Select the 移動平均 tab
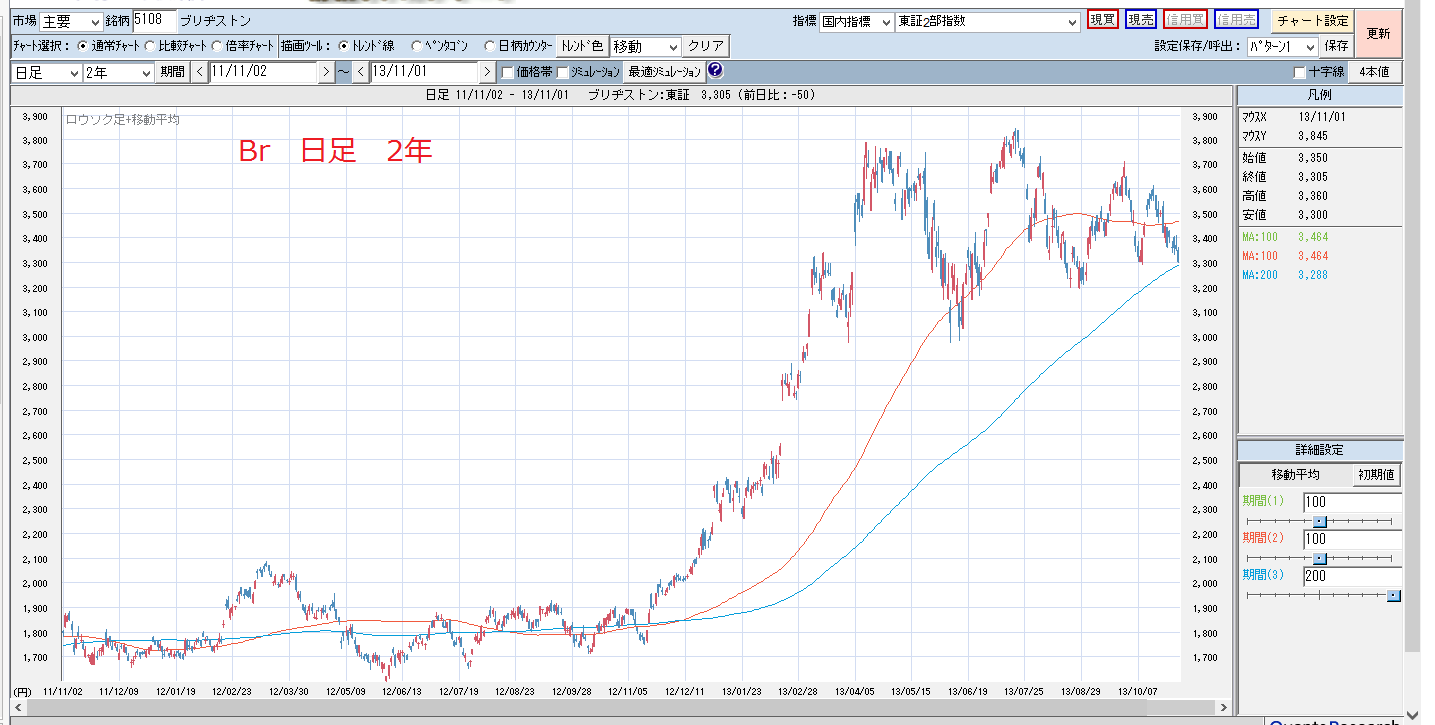This screenshot has height=725, width=1435. pyautogui.click(x=1295, y=475)
